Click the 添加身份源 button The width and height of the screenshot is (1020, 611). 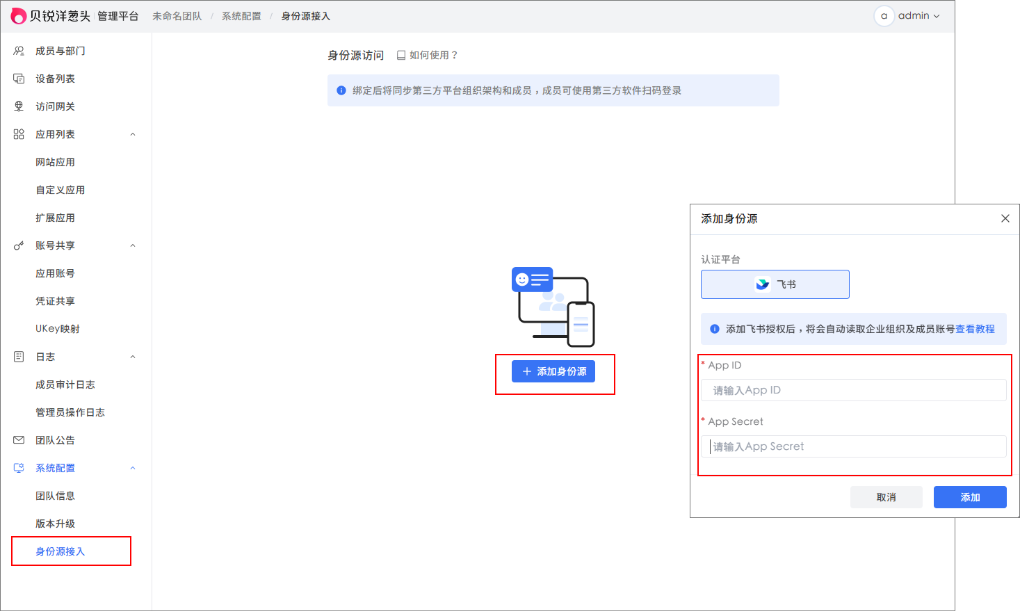click(x=555, y=371)
